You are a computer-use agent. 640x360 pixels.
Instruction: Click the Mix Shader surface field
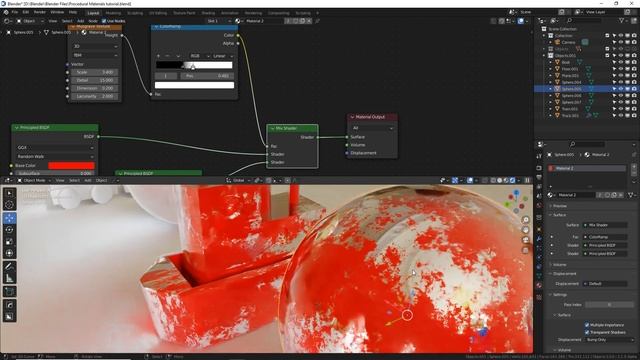605,225
